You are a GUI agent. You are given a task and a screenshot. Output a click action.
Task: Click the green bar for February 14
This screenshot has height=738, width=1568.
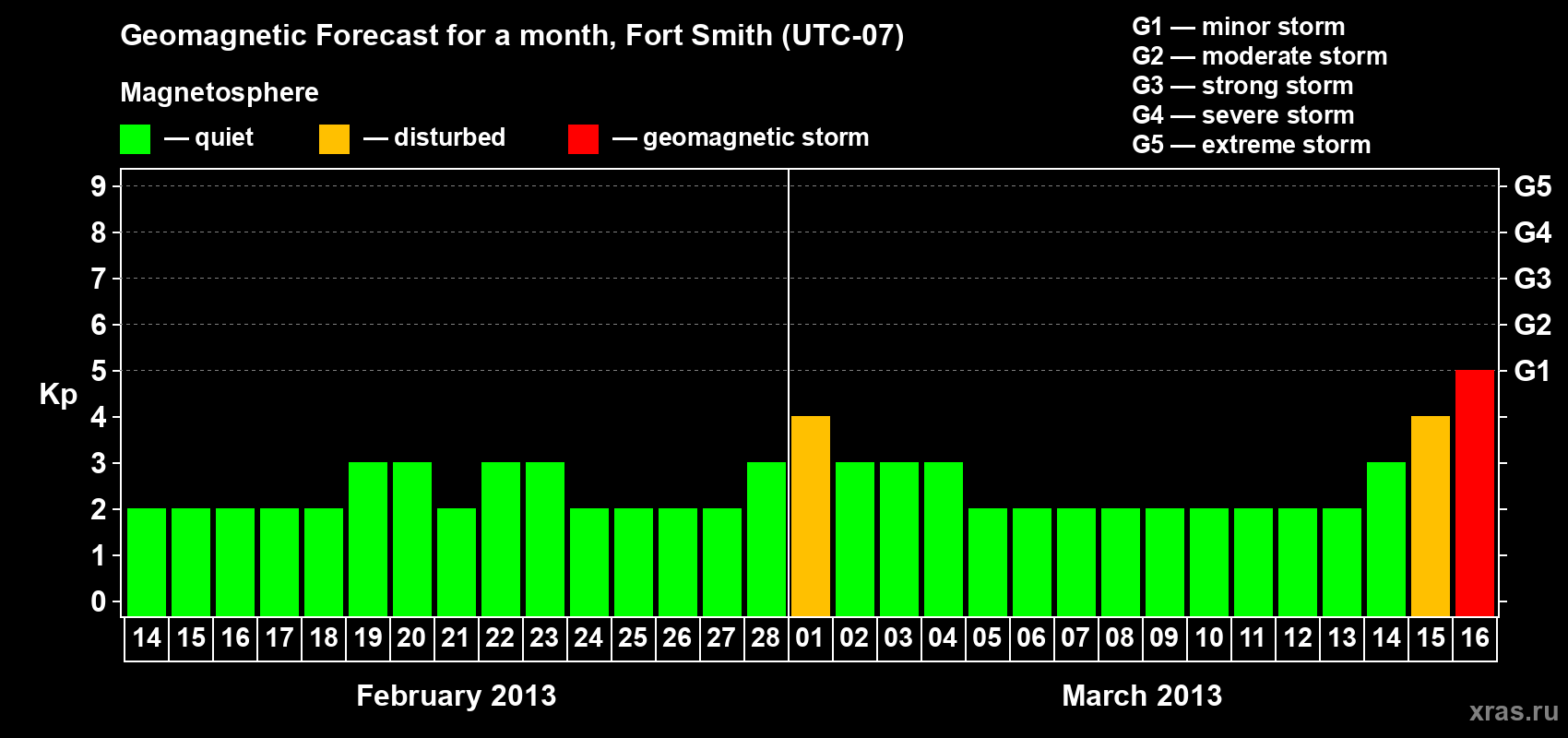click(x=147, y=562)
